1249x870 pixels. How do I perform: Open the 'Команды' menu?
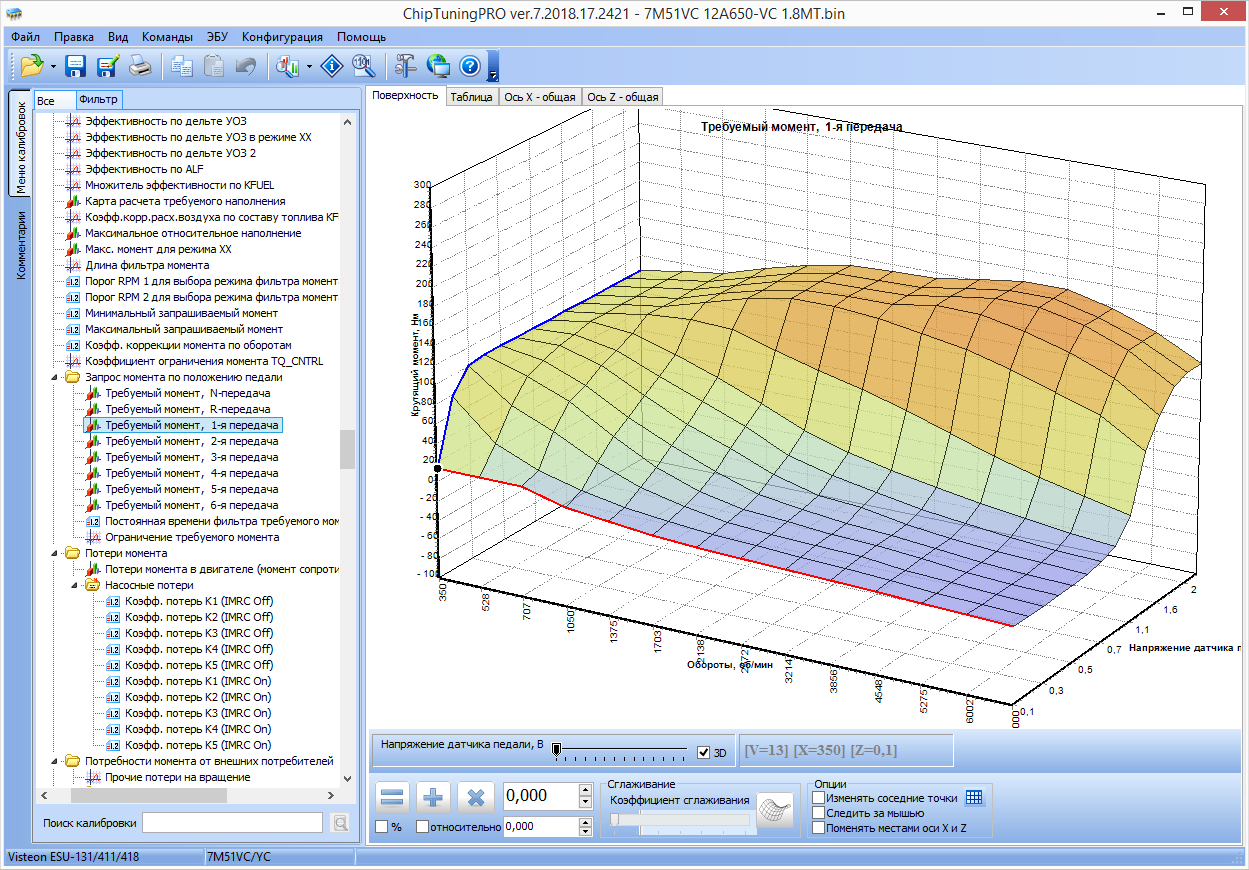[x=167, y=36]
